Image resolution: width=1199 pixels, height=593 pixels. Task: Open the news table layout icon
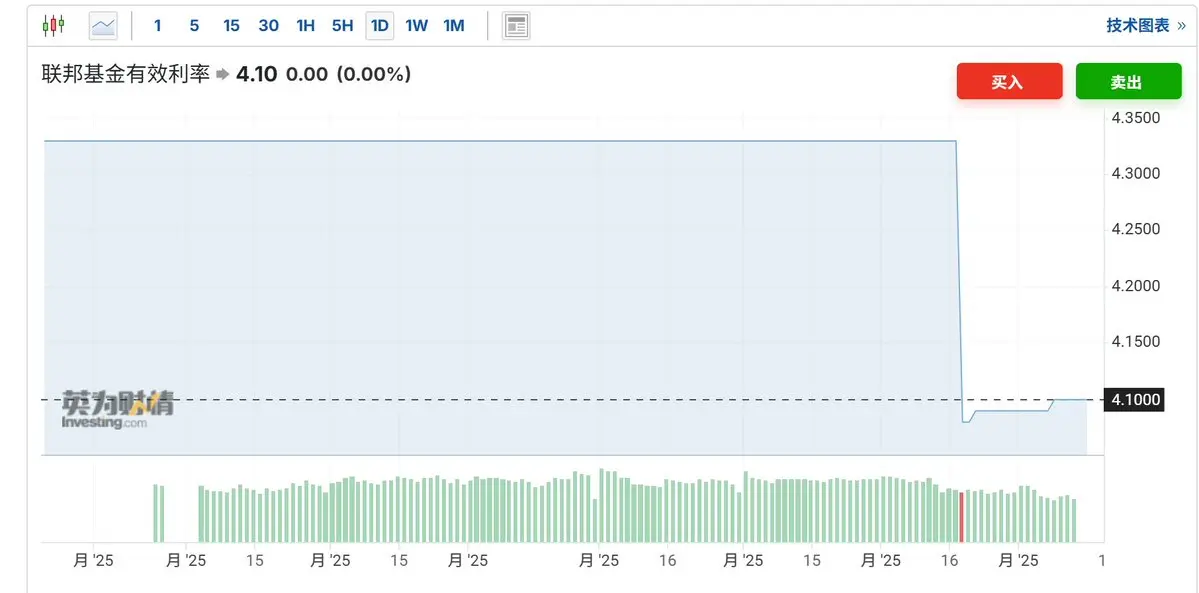tap(516, 26)
